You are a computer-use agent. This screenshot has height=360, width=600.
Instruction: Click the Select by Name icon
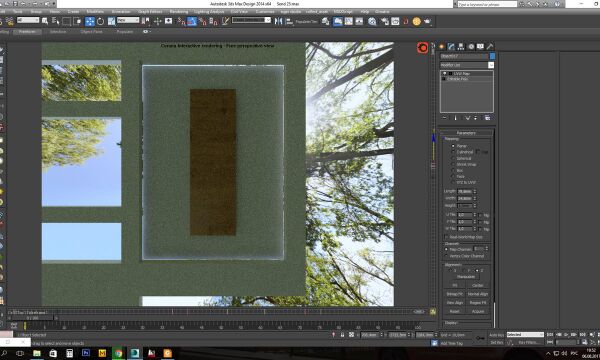click(x=55, y=21)
